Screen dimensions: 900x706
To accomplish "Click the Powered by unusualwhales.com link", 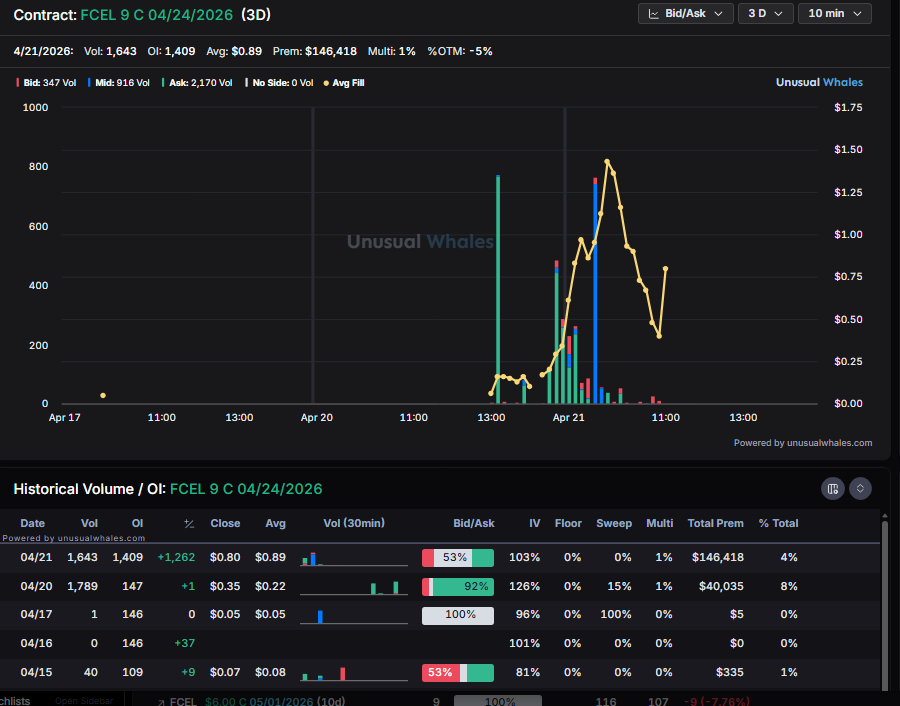I will tap(803, 442).
